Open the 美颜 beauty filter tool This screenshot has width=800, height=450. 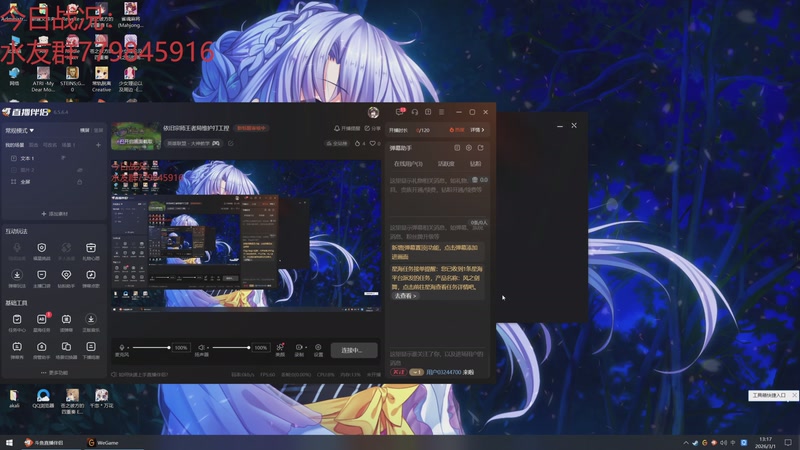point(280,350)
